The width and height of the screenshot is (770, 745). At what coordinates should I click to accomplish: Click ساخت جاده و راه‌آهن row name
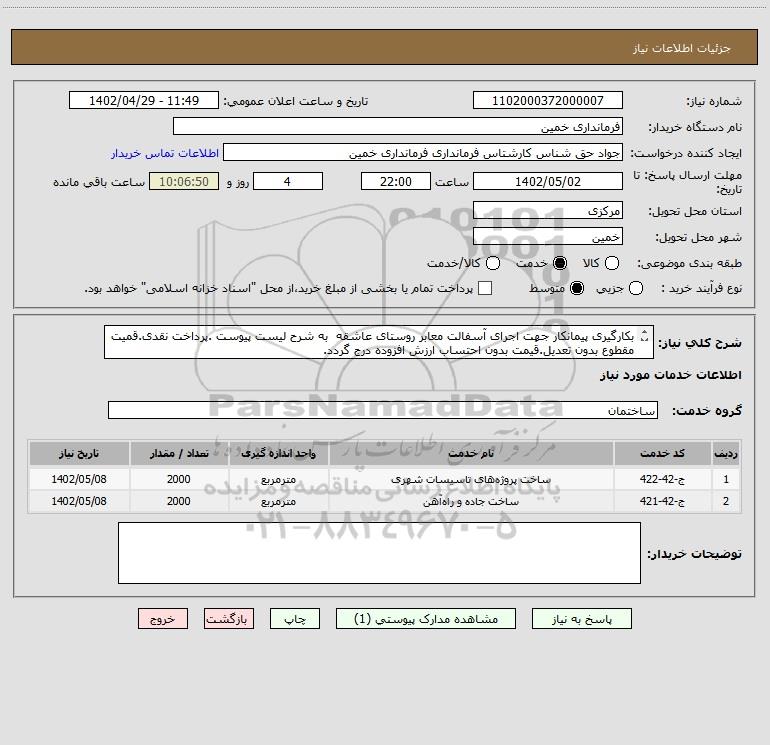click(471, 501)
